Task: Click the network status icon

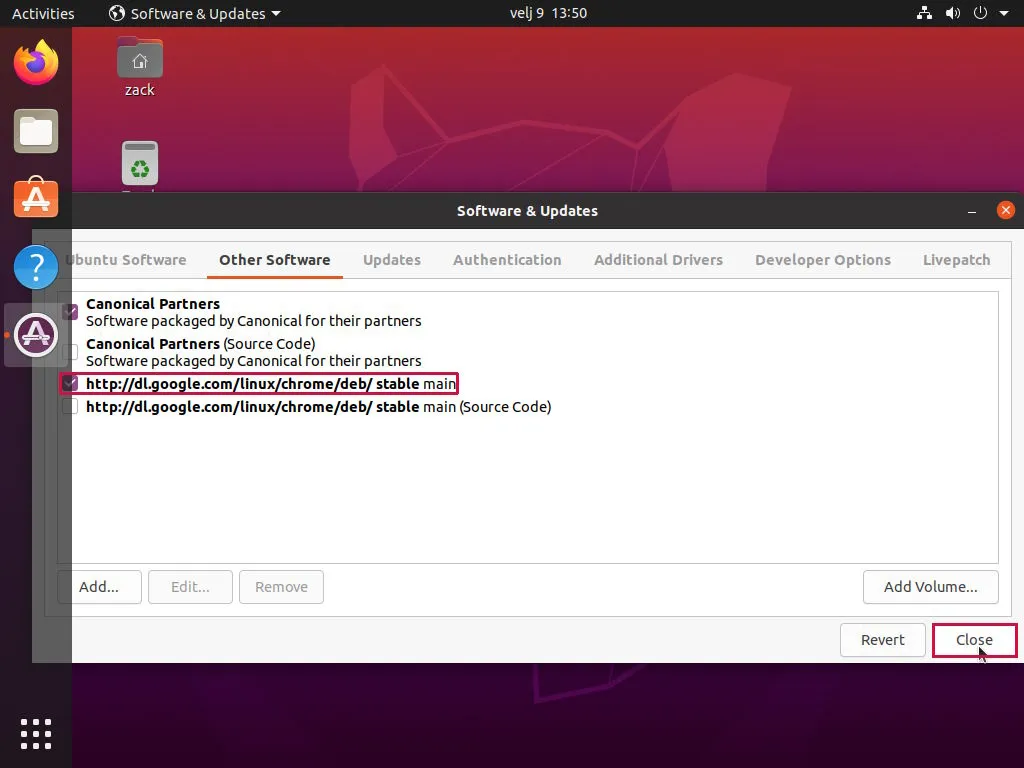Action: point(924,13)
